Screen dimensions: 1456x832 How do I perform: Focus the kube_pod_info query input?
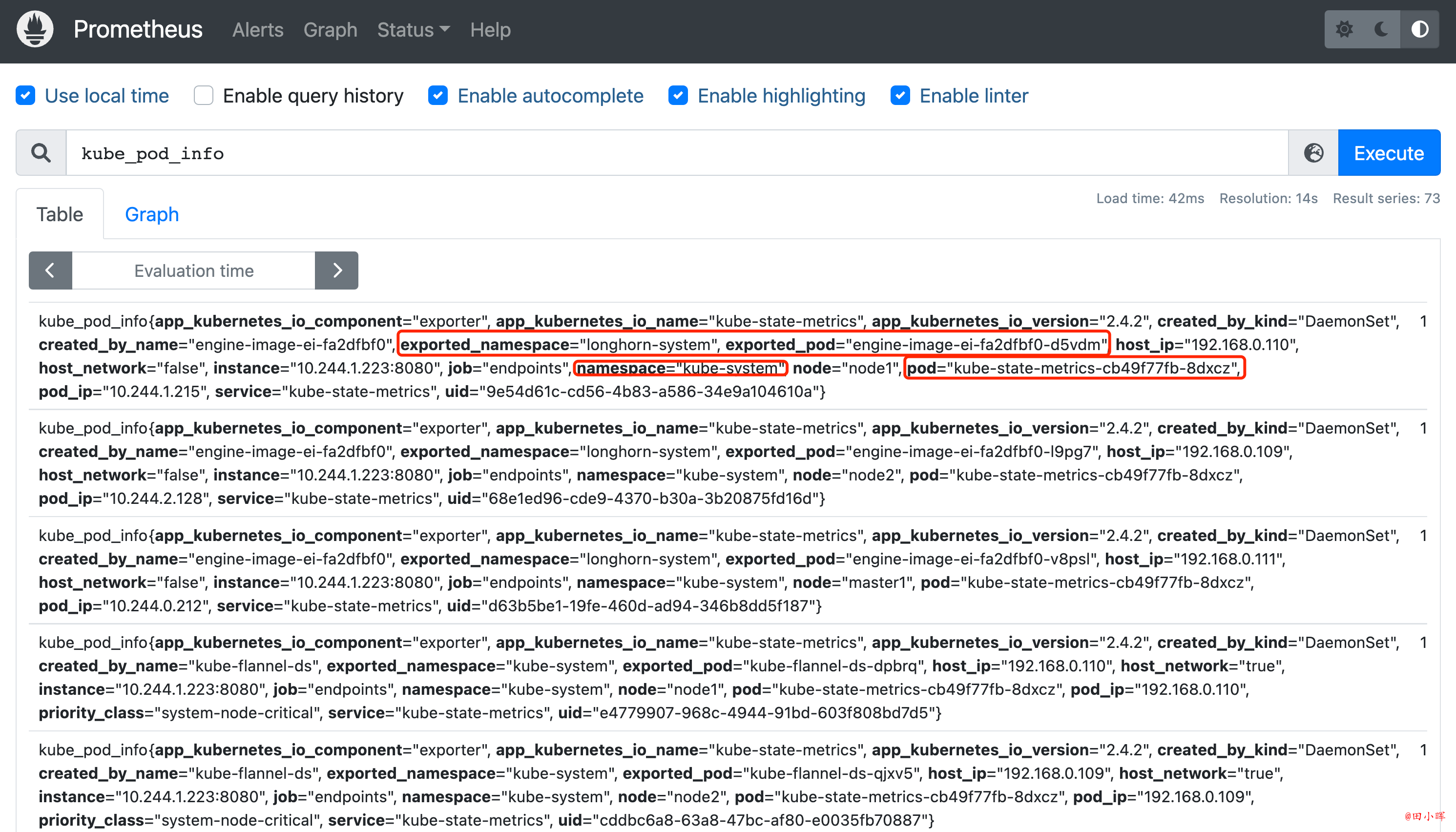(677, 152)
